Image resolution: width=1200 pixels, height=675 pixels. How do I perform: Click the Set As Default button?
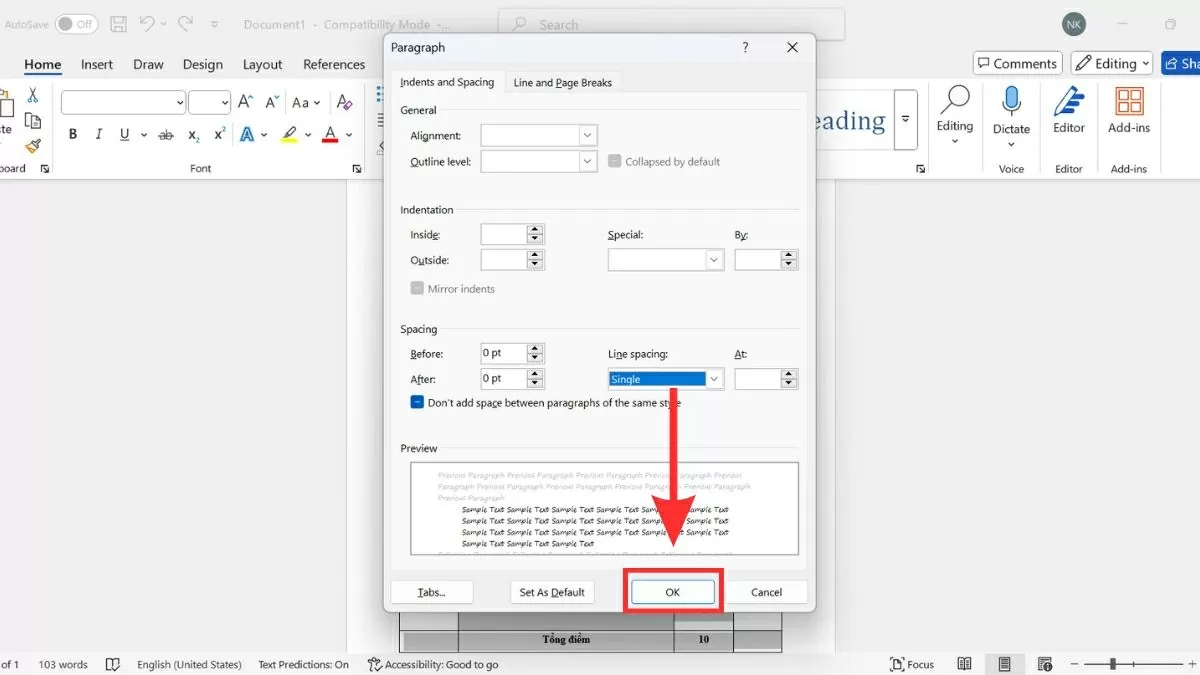pyautogui.click(x=552, y=592)
